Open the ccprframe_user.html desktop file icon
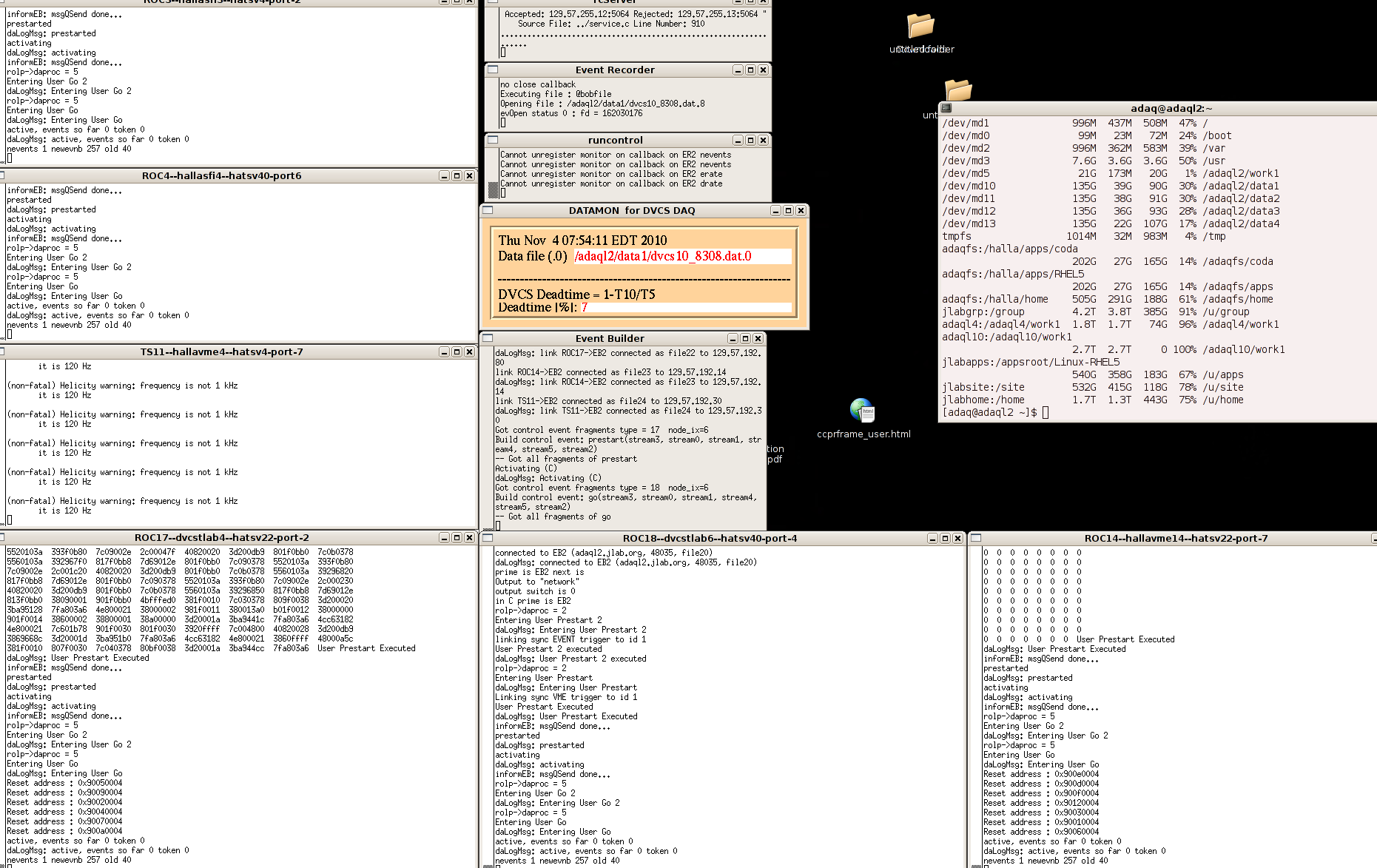Viewport: 1377px width, 868px height. click(863, 411)
